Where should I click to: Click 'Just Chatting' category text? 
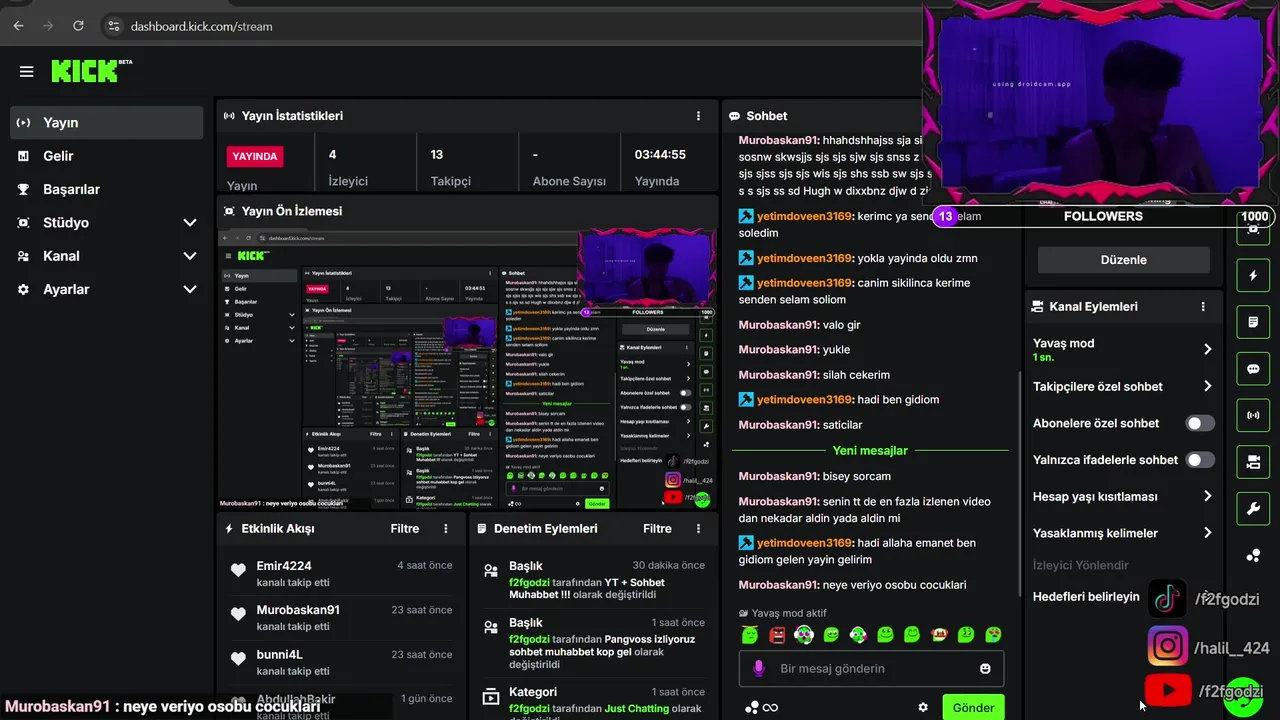637,709
